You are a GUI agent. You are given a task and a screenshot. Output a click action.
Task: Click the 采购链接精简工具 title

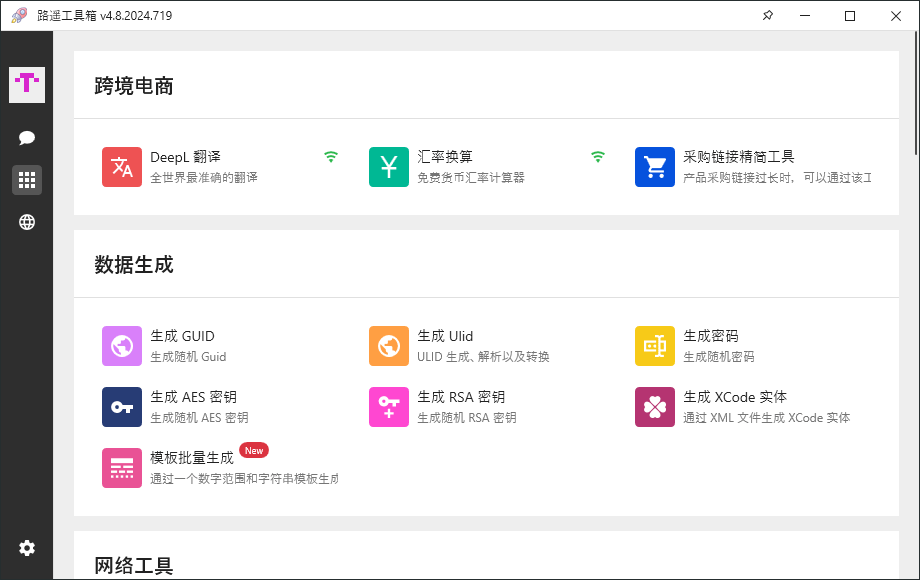(x=739, y=157)
